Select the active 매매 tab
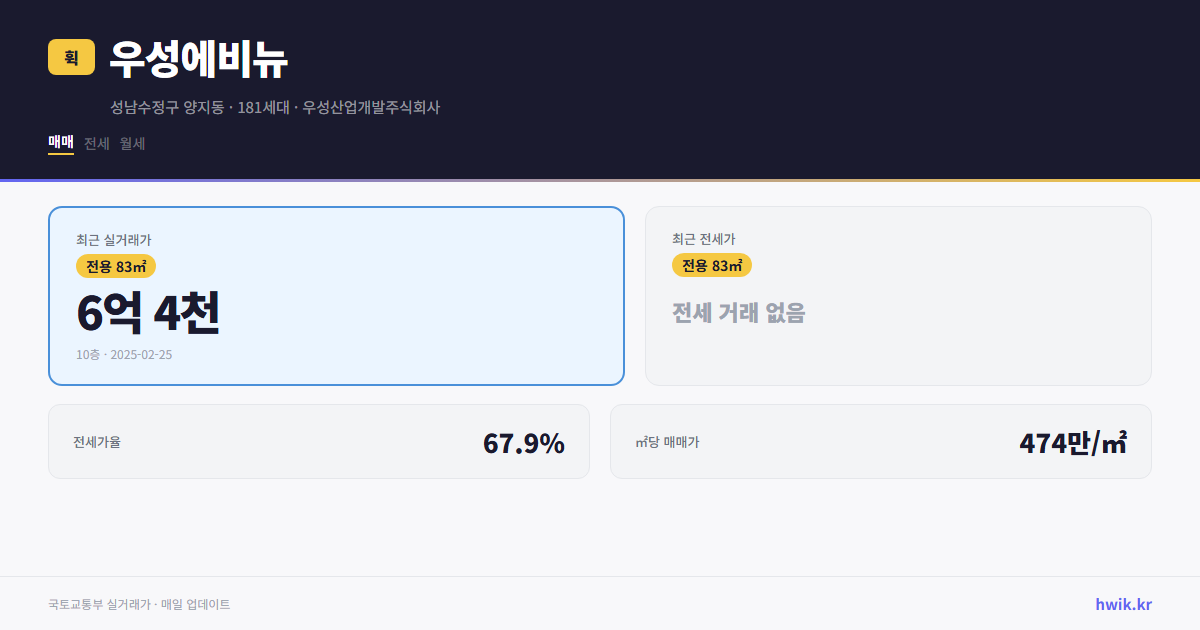This screenshot has height=630, width=1200. click(59, 143)
